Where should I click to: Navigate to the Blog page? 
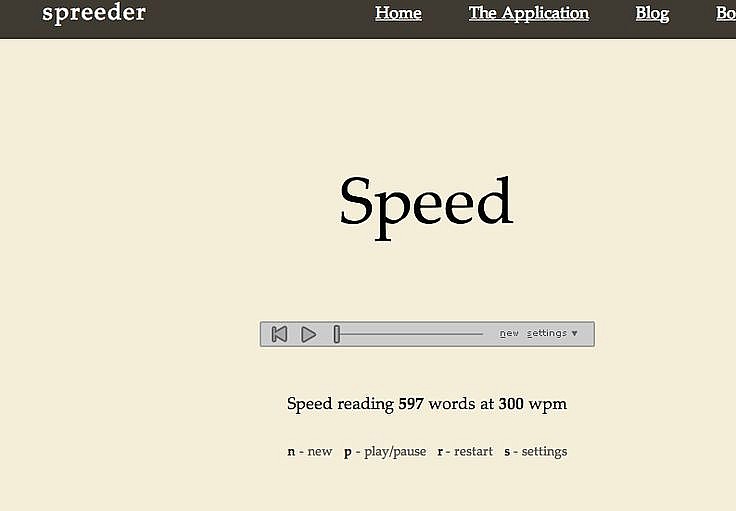click(x=652, y=13)
